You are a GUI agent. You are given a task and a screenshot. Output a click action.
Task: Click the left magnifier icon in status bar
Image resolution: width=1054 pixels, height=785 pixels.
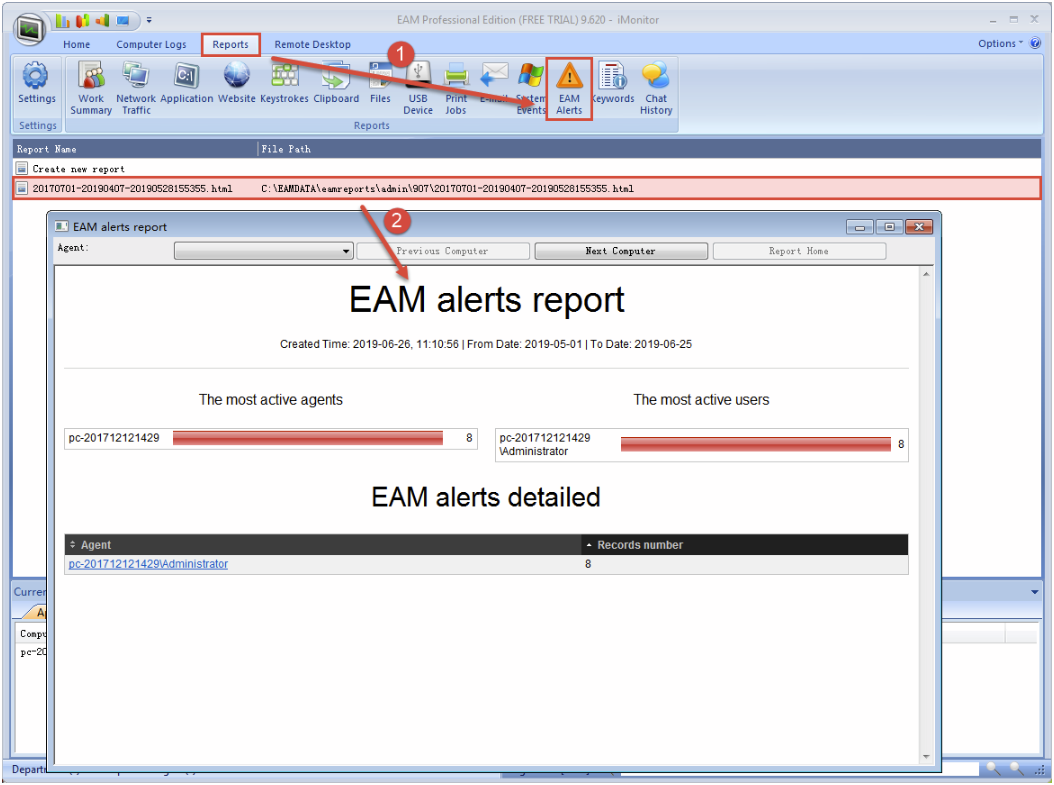coord(993,768)
